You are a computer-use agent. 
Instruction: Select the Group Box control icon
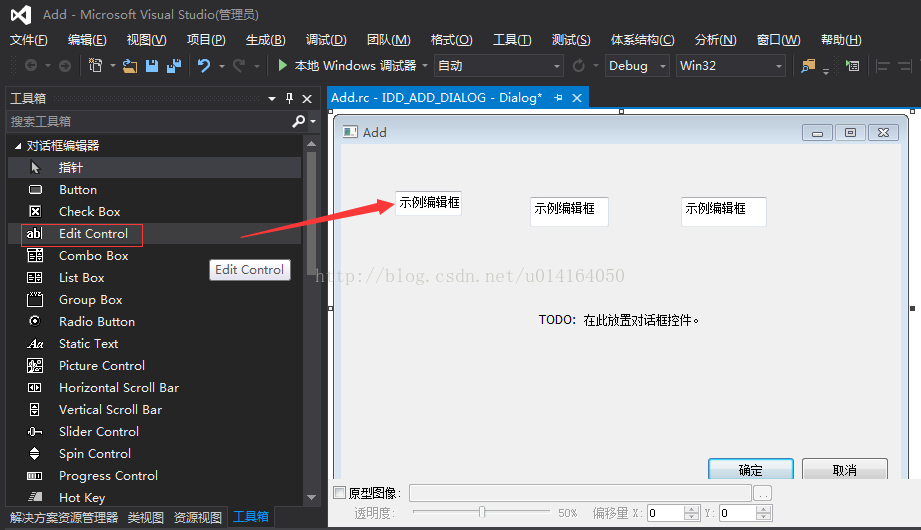point(35,300)
